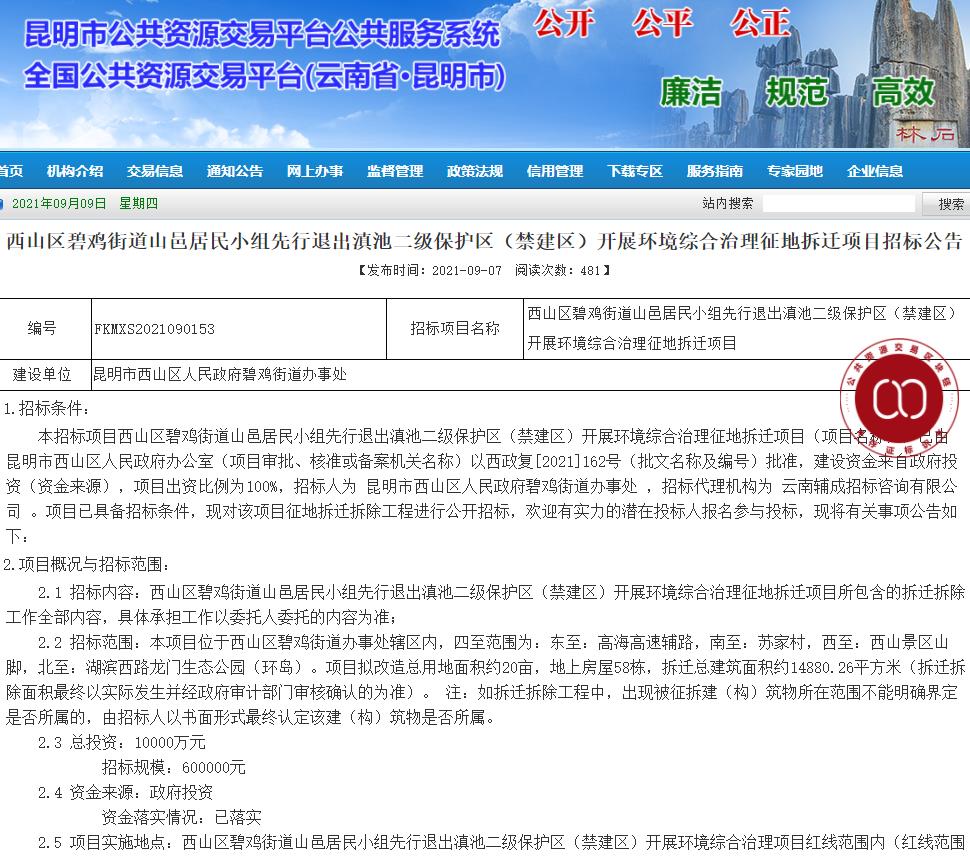Click the 招标规模：600000元 line
Image resolution: width=970 pixels, height=857 pixels.
point(174,768)
